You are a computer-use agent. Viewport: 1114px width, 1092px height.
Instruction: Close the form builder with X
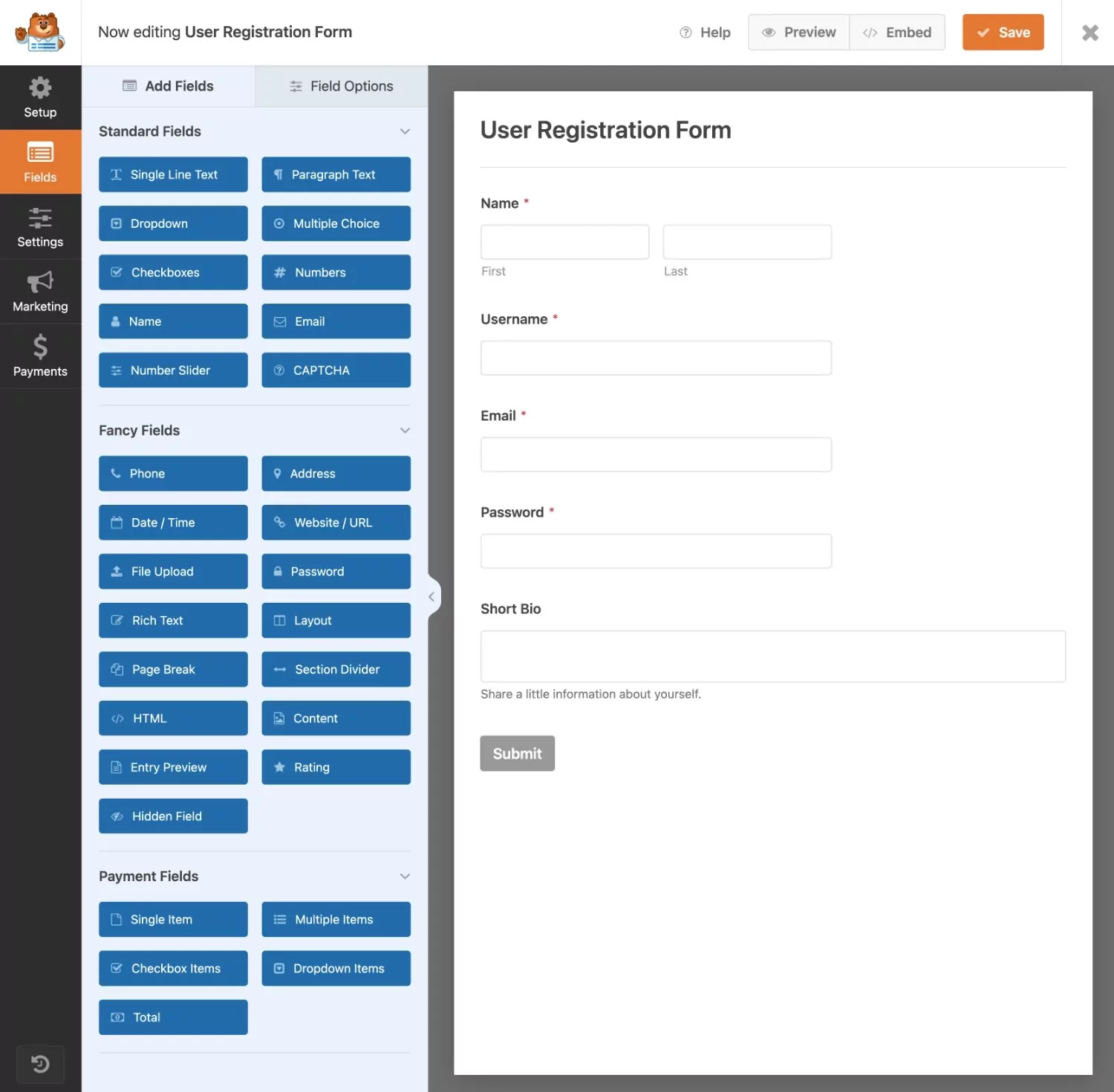[x=1089, y=33]
